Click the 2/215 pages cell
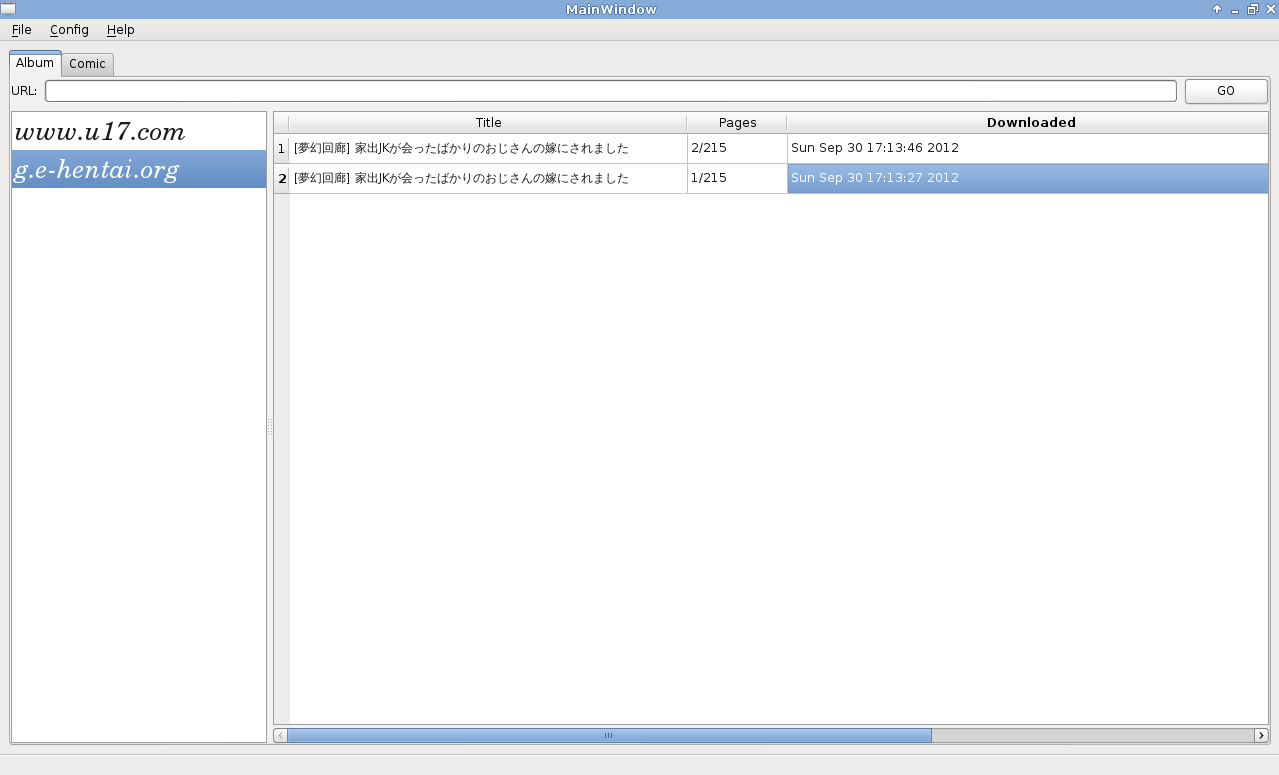Viewport: 1279px width, 775px height. click(x=737, y=148)
